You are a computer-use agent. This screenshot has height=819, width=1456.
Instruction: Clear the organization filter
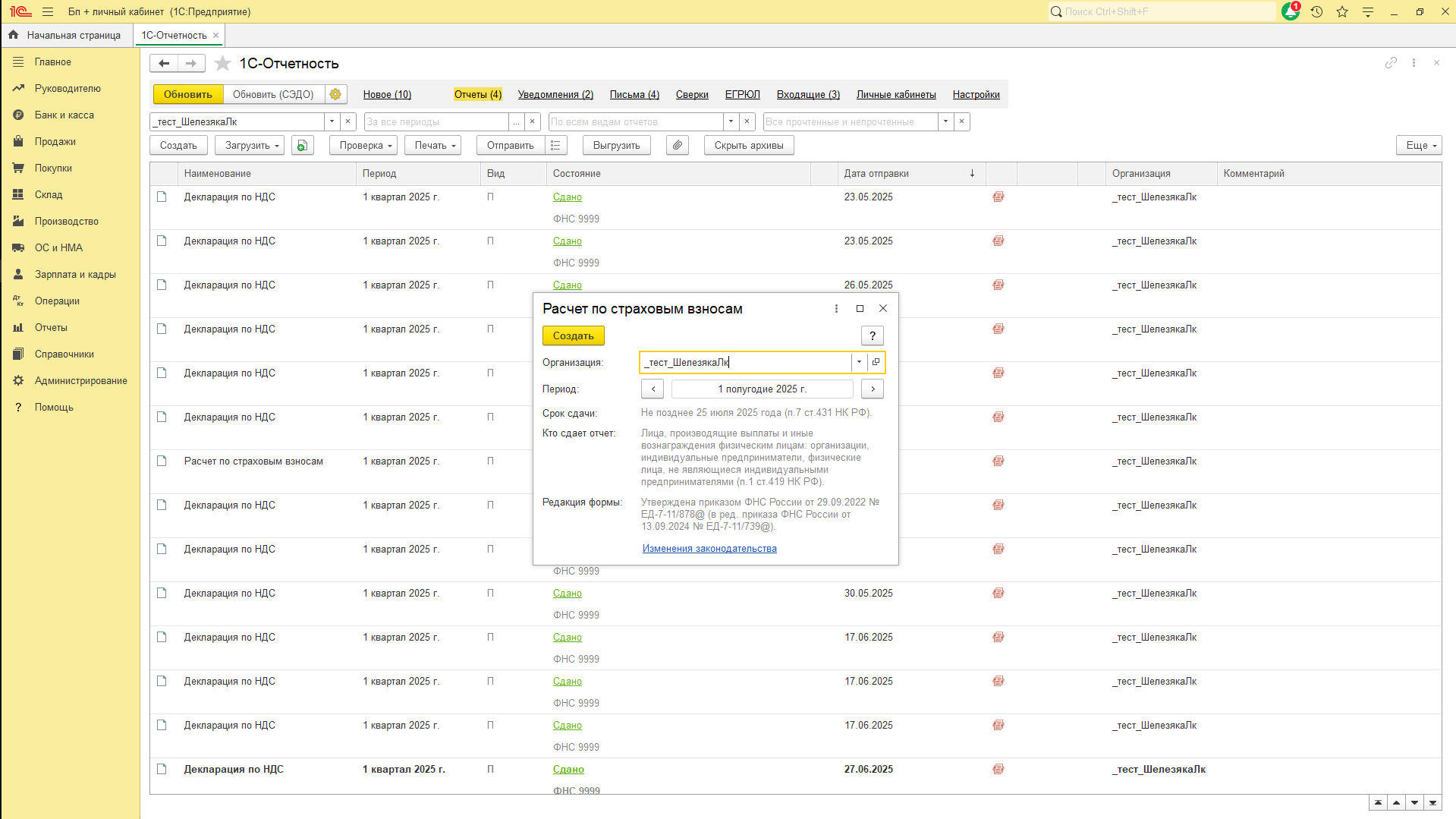(x=348, y=121)
